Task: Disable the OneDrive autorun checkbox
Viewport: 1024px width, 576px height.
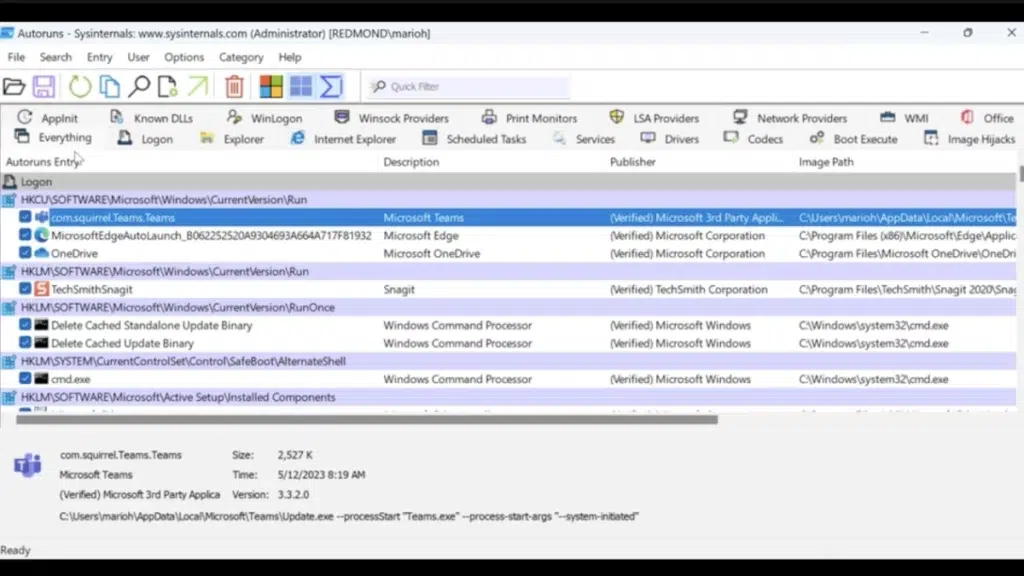Action: [x=25, y=254]
